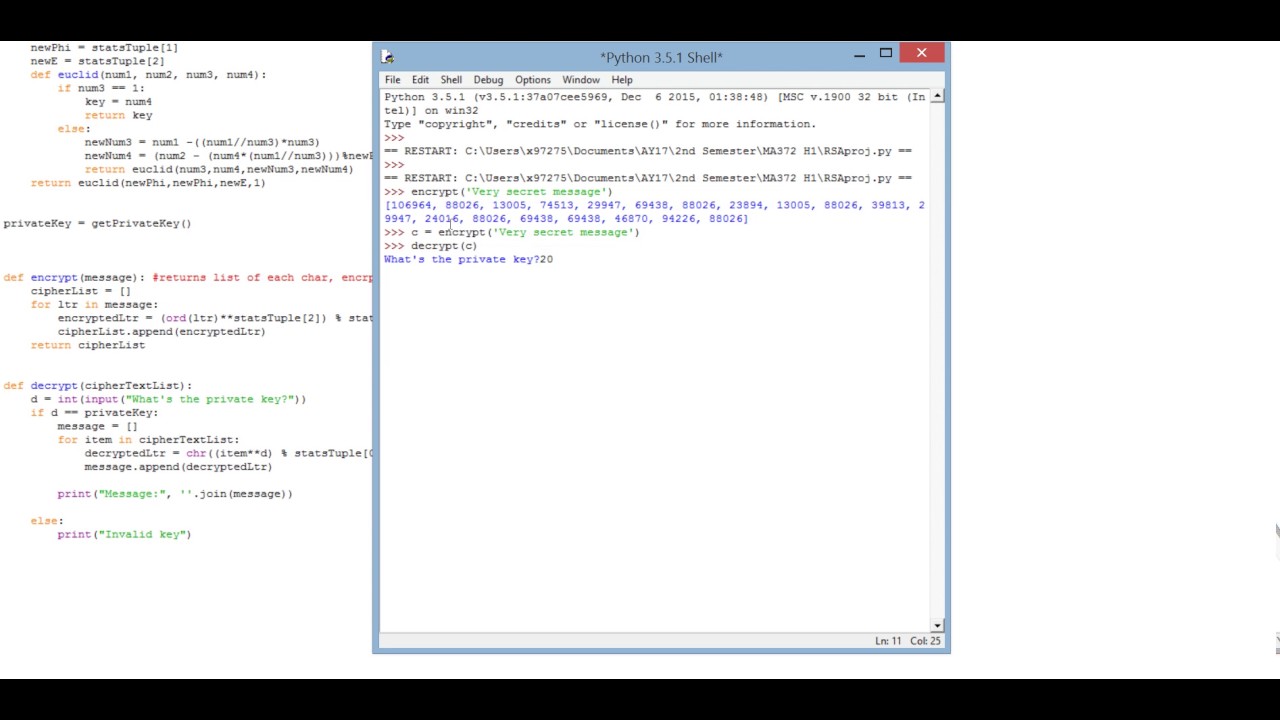
Task: Open the Help menu
Action: [x=622, y=80]
